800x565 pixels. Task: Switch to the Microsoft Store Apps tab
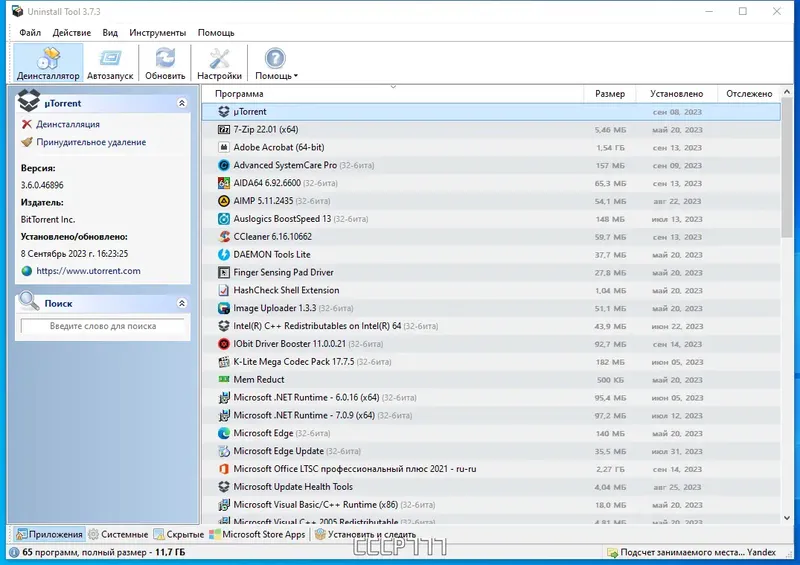[x=258, y=534]
